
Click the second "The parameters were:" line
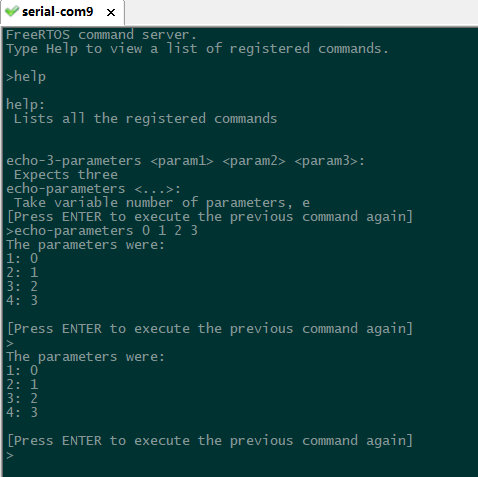point(85,357)
